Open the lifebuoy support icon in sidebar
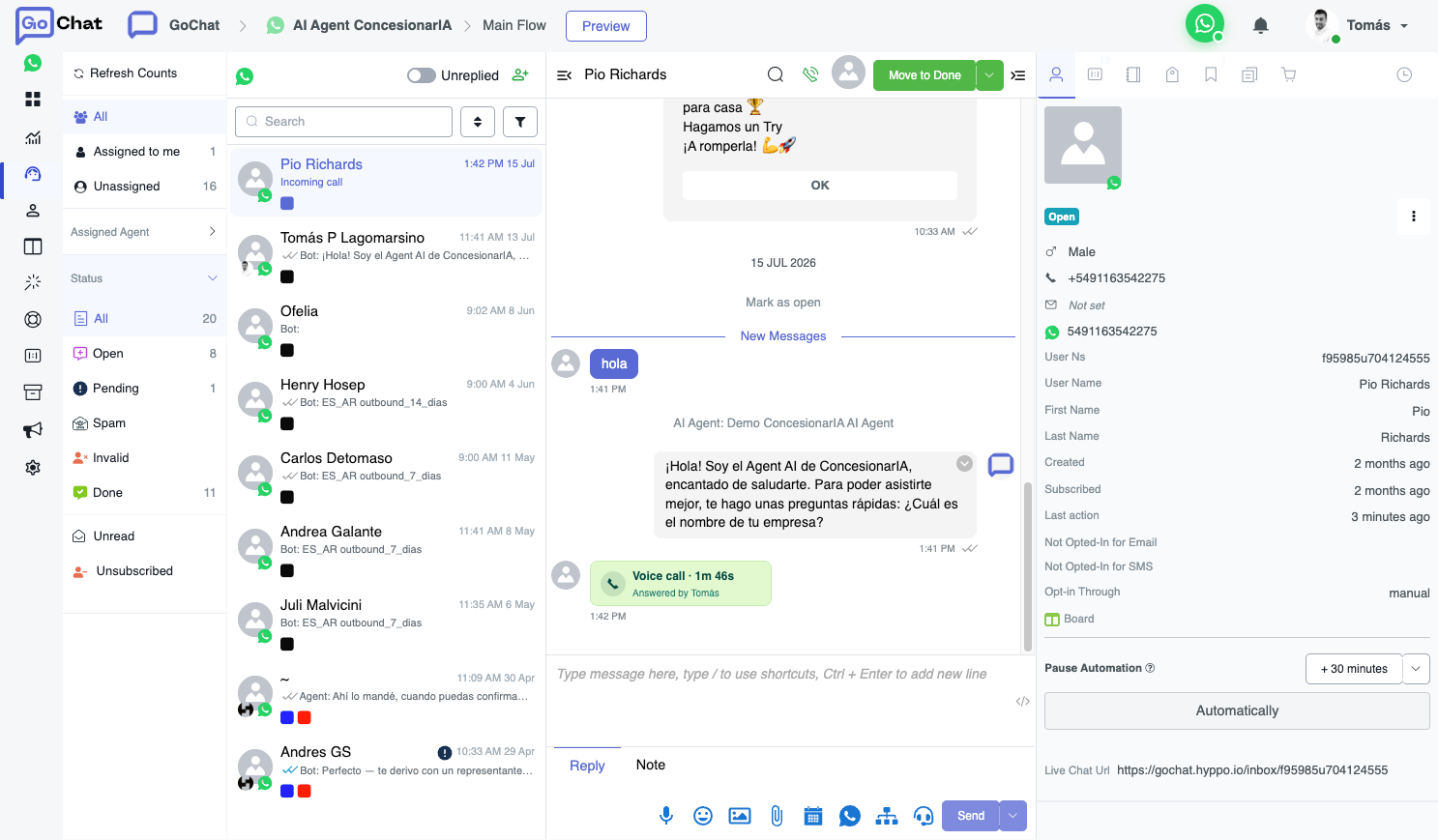 (x=33, y=319)
